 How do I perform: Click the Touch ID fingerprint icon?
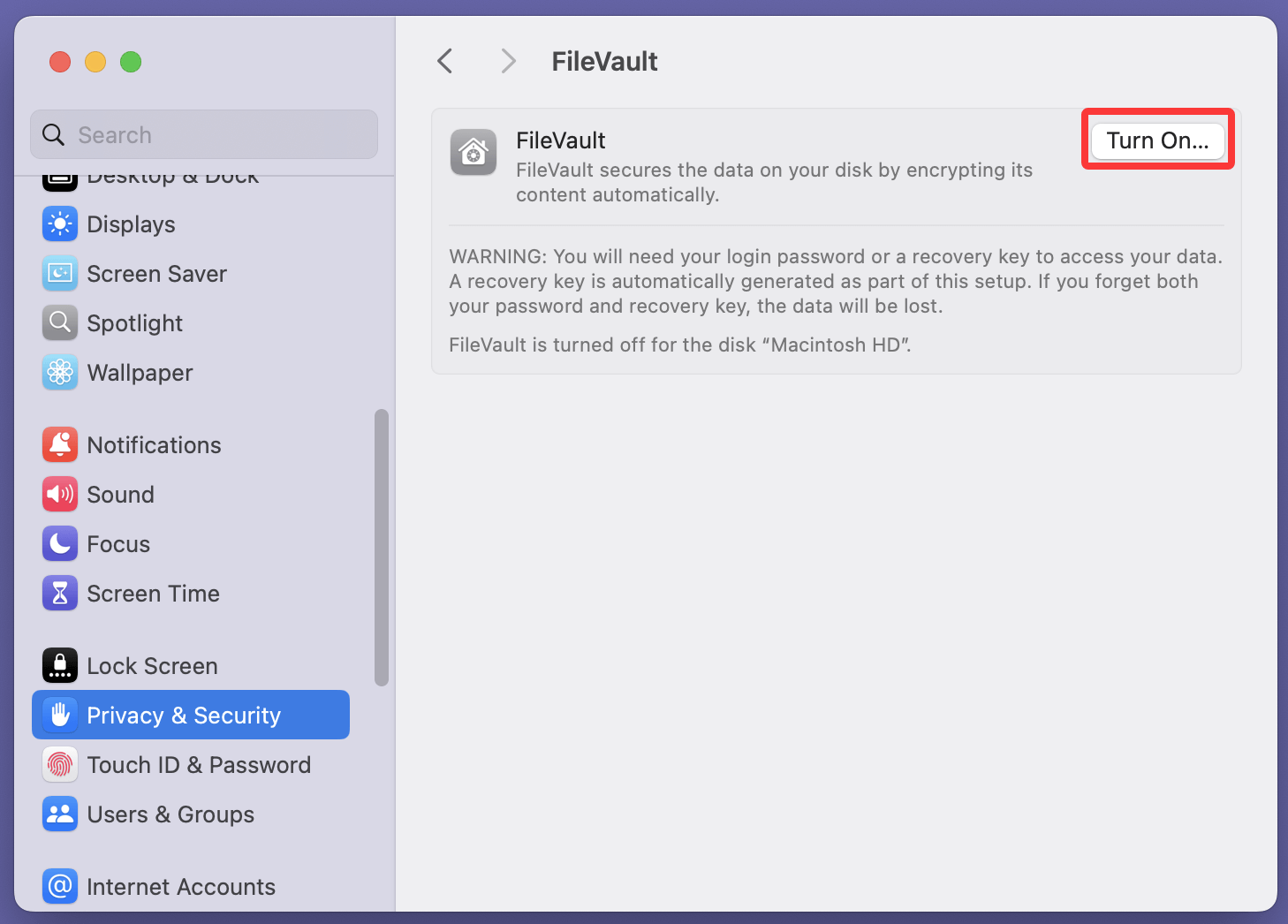tap(60, 765)
